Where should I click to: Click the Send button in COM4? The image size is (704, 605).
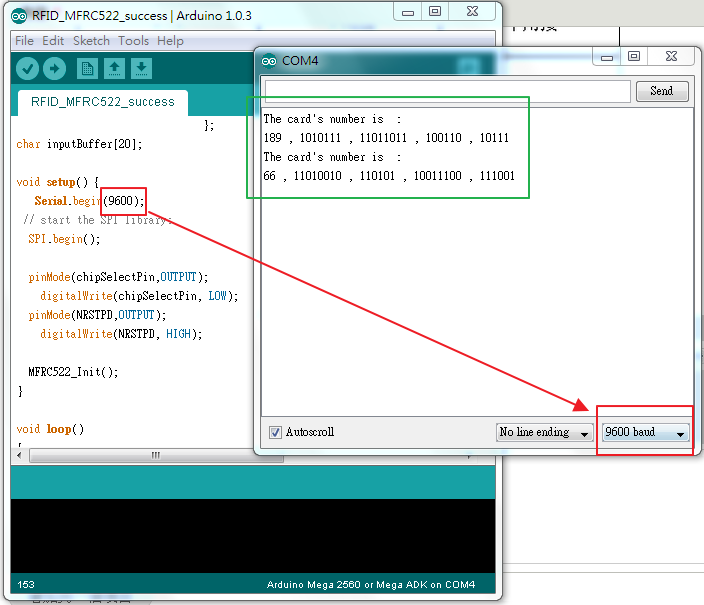coord(662,91)
